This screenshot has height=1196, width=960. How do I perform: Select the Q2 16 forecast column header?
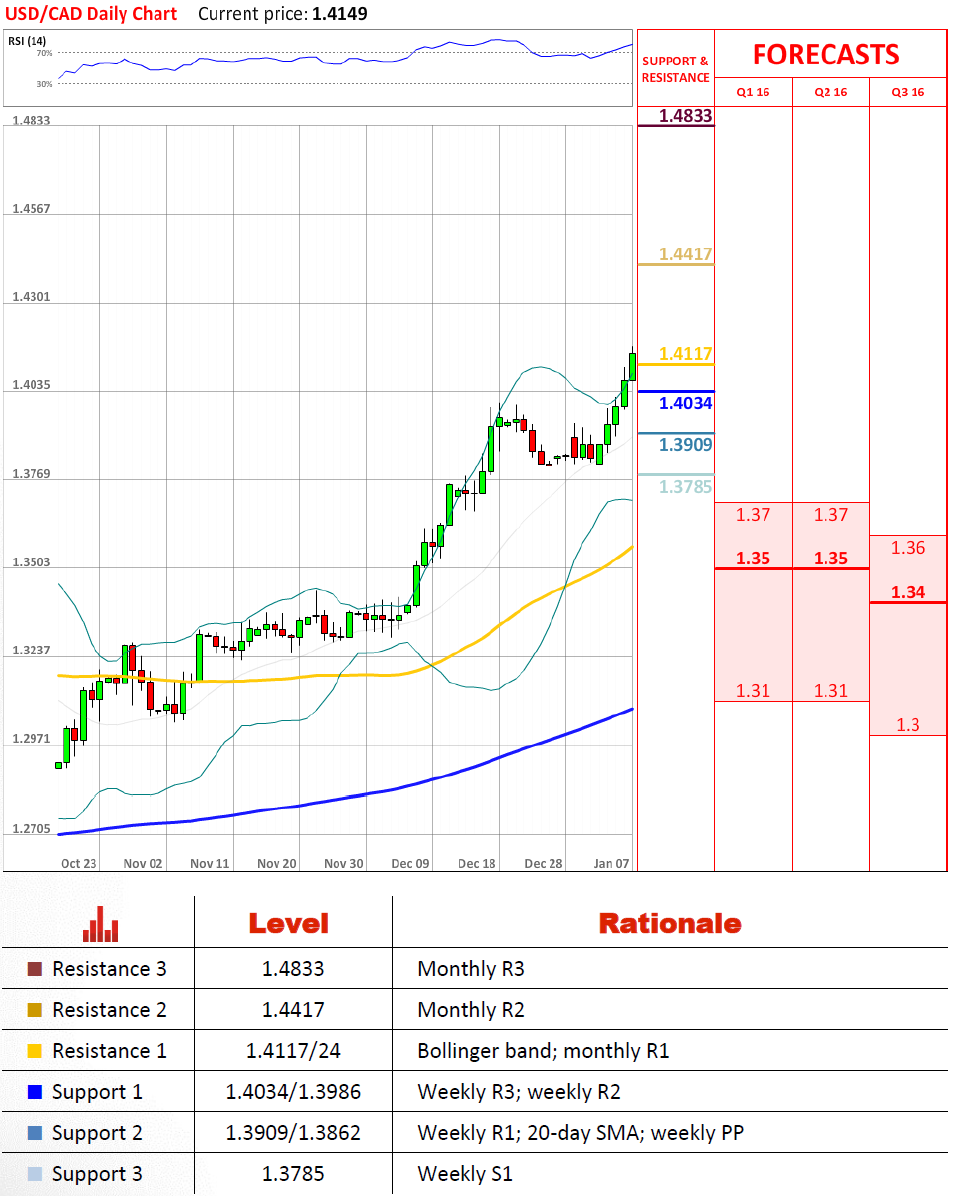point(831,92)
